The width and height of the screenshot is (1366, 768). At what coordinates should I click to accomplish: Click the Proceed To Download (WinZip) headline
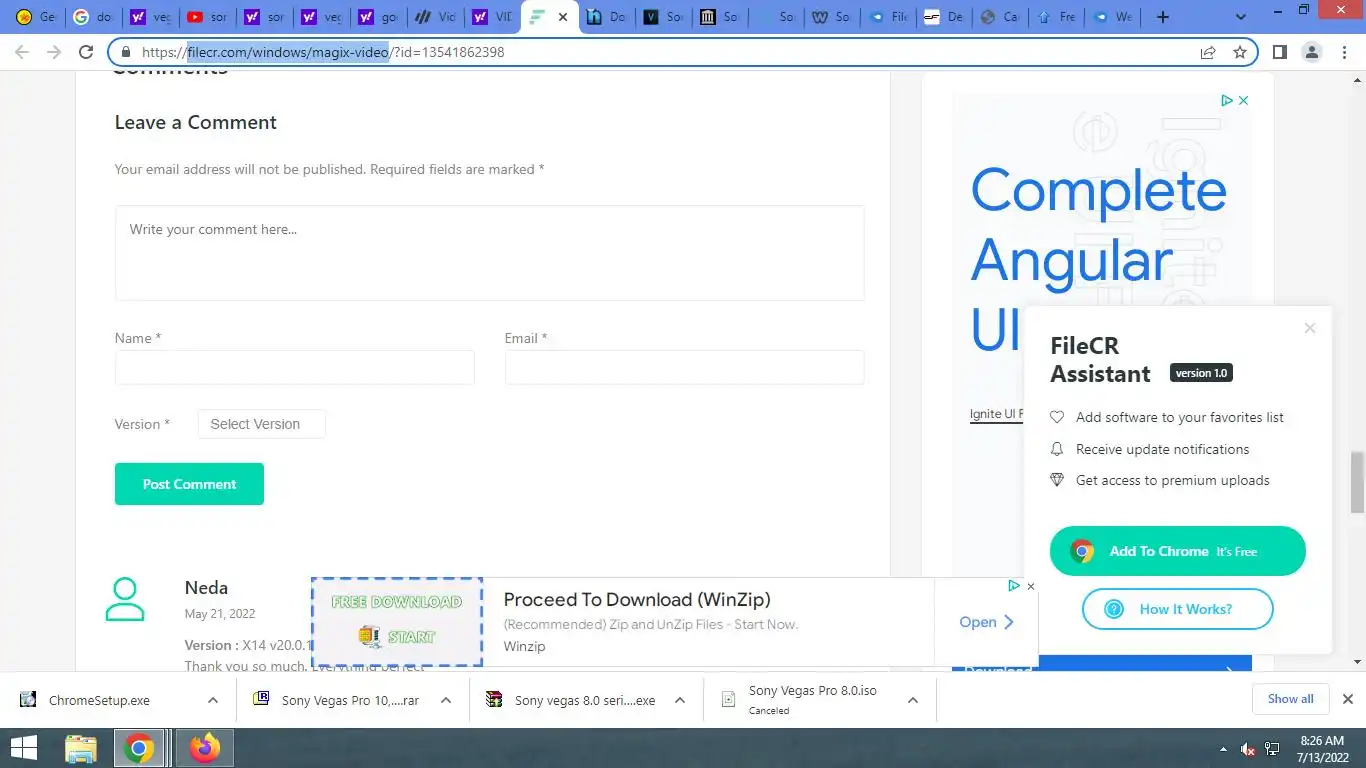click(x=637, y=599)
